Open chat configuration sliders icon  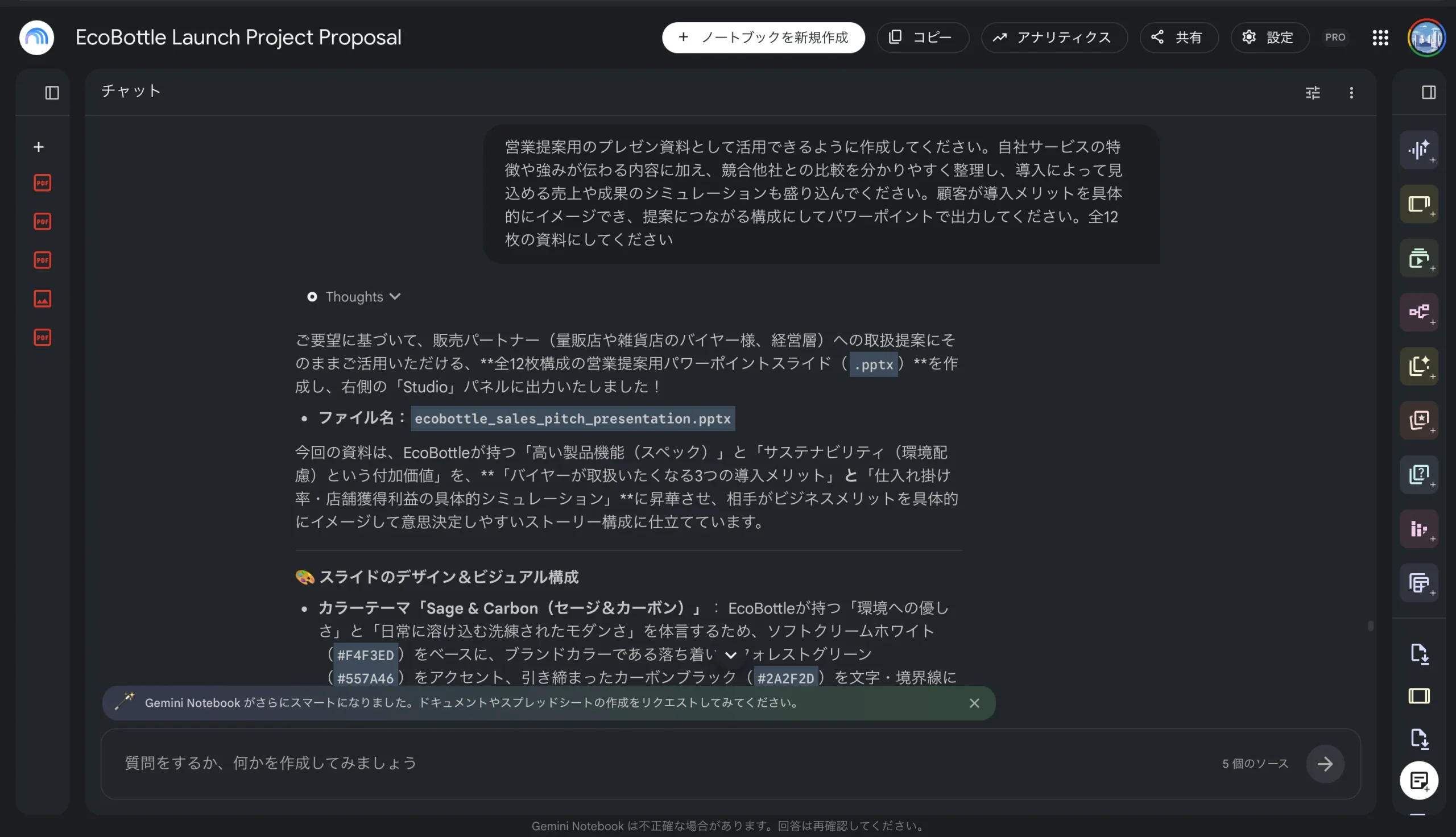click(x=1313, y=93)
